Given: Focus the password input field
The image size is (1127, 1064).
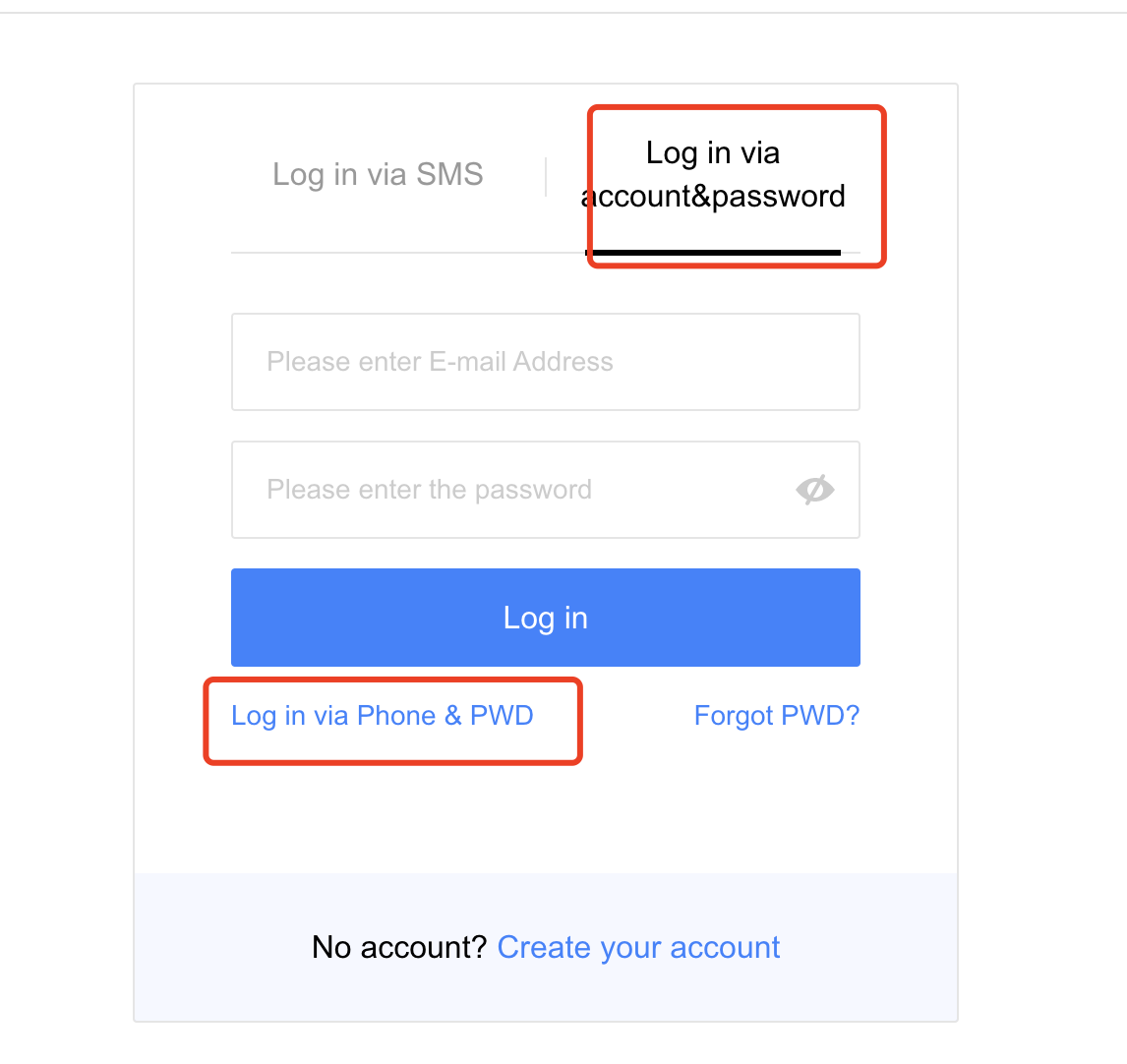Looking at the screenshot, I should click(x=546, y=490).
